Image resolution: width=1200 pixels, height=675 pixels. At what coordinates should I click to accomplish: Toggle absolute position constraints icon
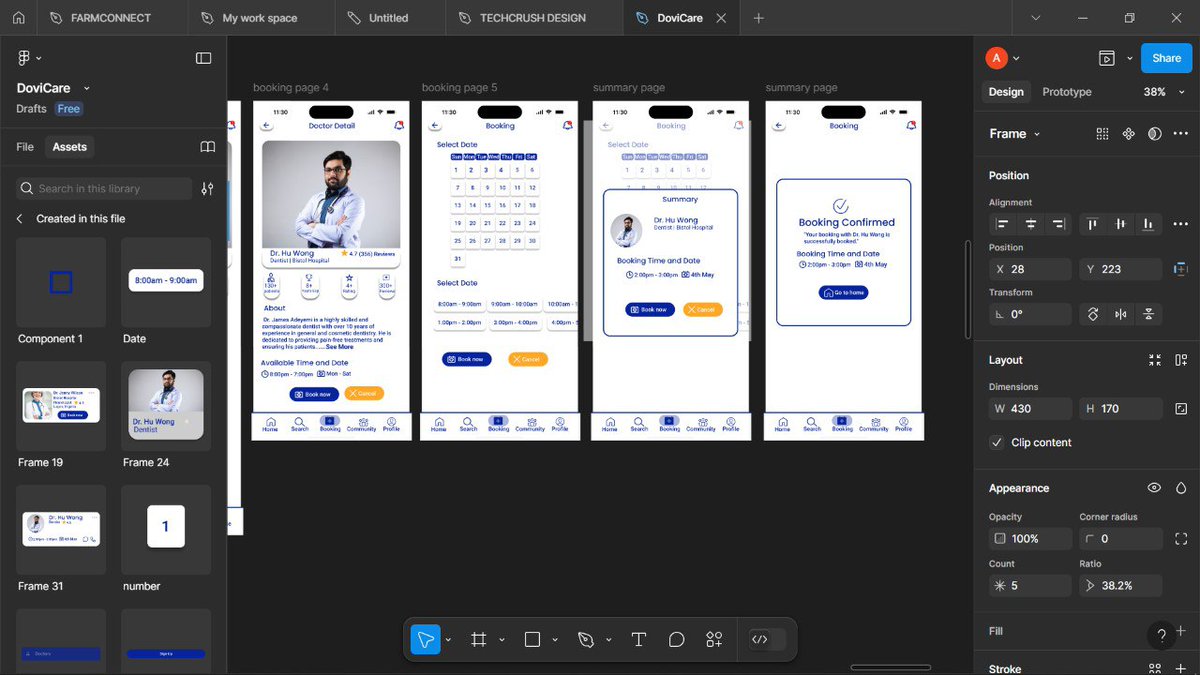pyautogui.click(x=1181, y=269)
